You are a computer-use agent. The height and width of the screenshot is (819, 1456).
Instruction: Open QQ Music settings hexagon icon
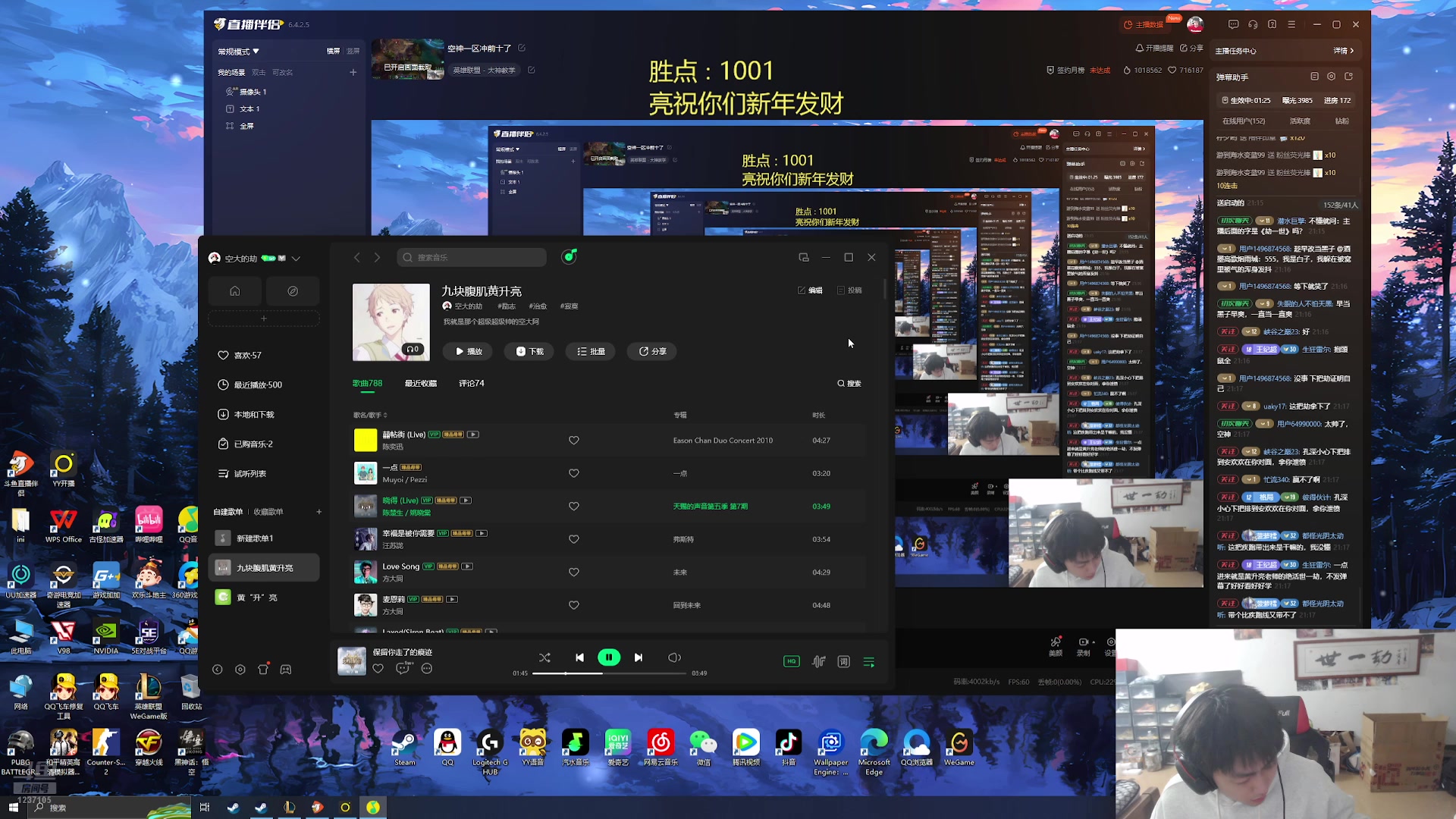(240, 670)
